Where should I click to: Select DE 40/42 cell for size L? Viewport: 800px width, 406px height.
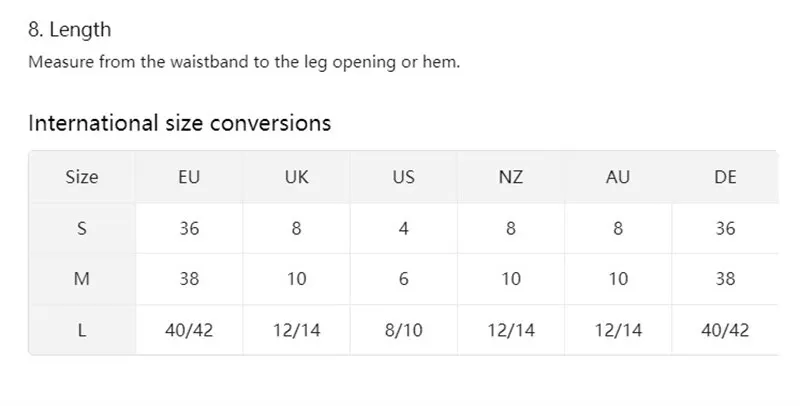pos(725,330)
